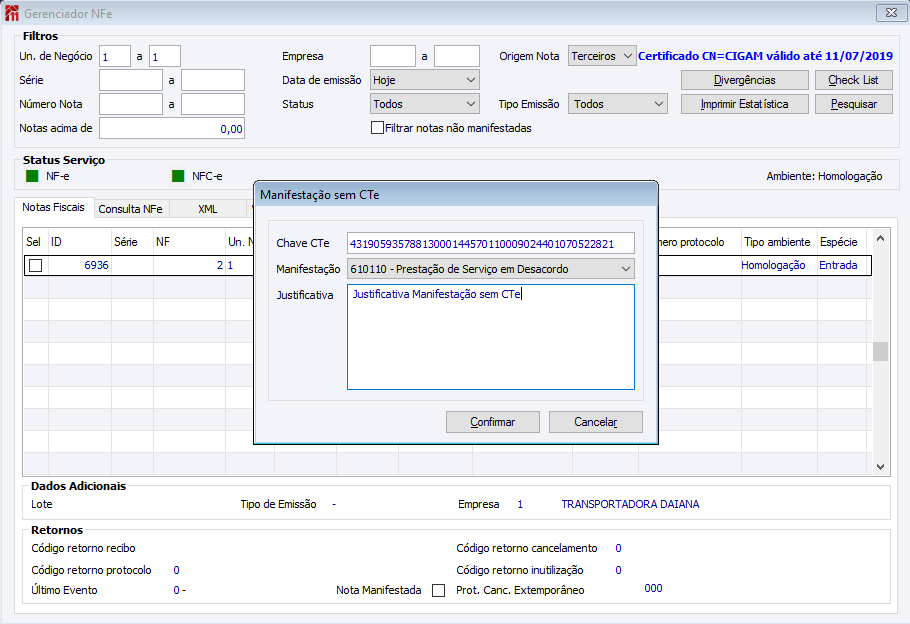Viewport: 910px width, 624px height.
Task: Click the certificate validity text
Action: click(765, 56)
